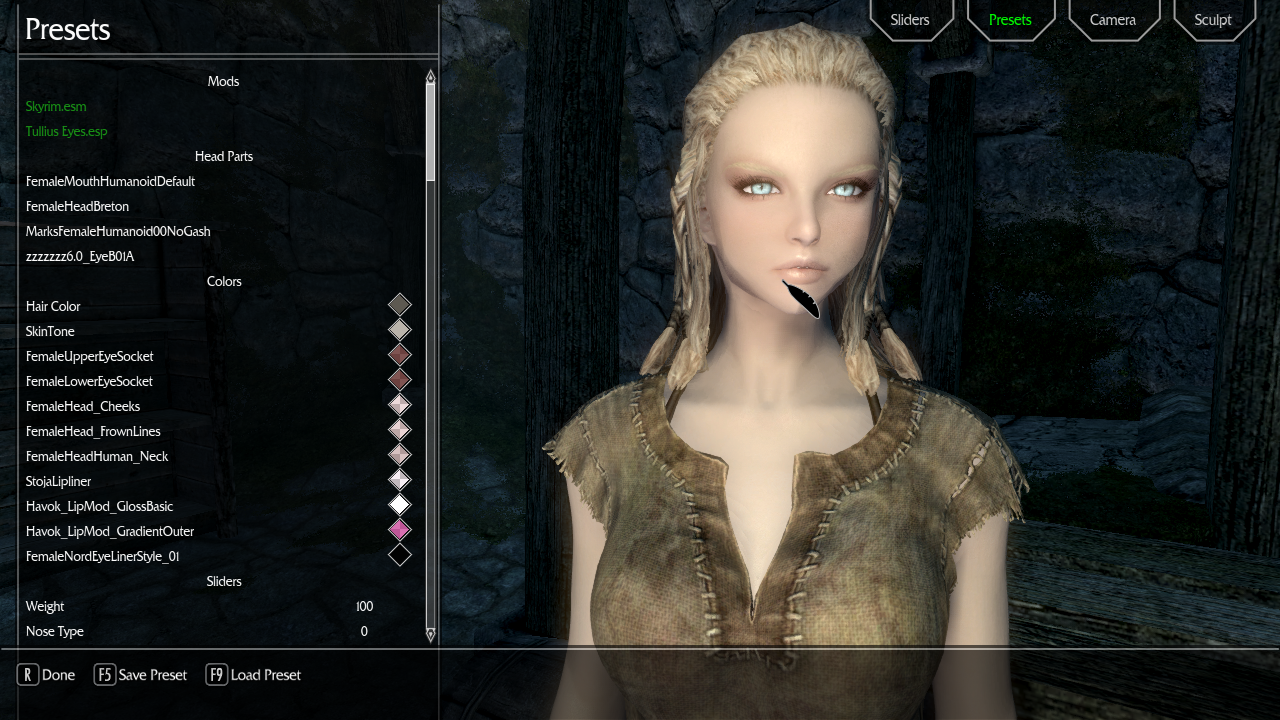The height and width of the screenshot is (720, 1280).
Task: Click the Colors section header
Action: coord(224,281)
